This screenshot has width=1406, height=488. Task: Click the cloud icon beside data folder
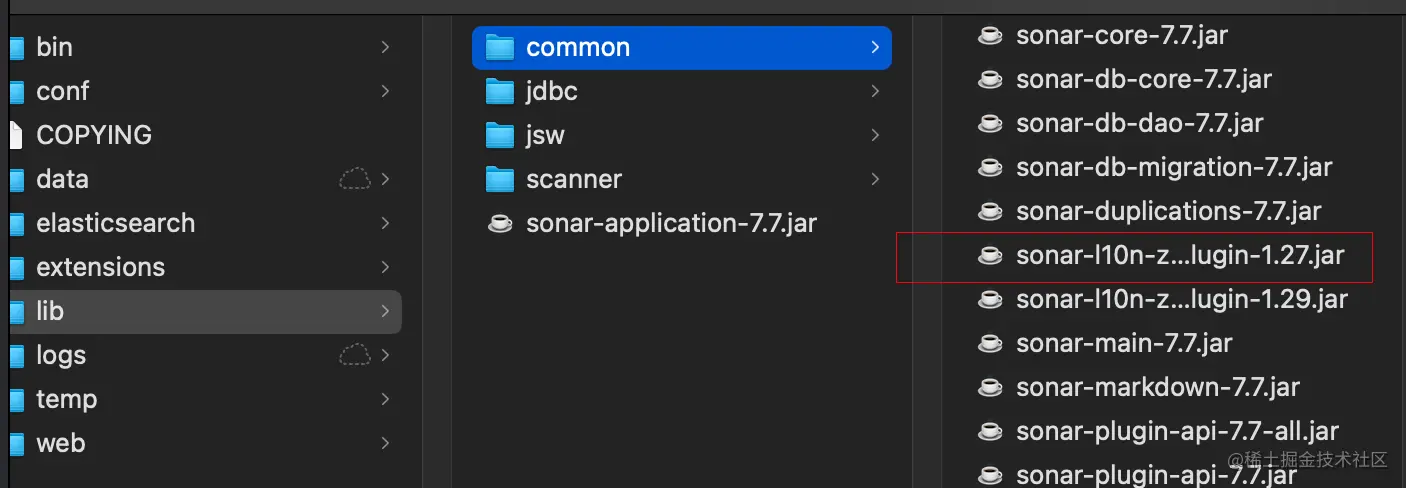pyautogui.click(x=354, y=180)
